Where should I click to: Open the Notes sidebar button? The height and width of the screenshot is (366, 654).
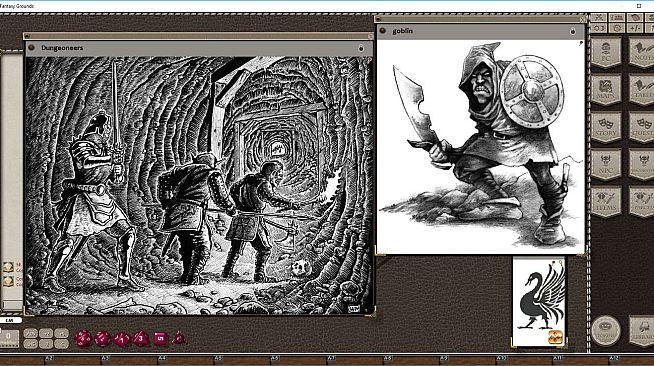click(x=642, y=52)
